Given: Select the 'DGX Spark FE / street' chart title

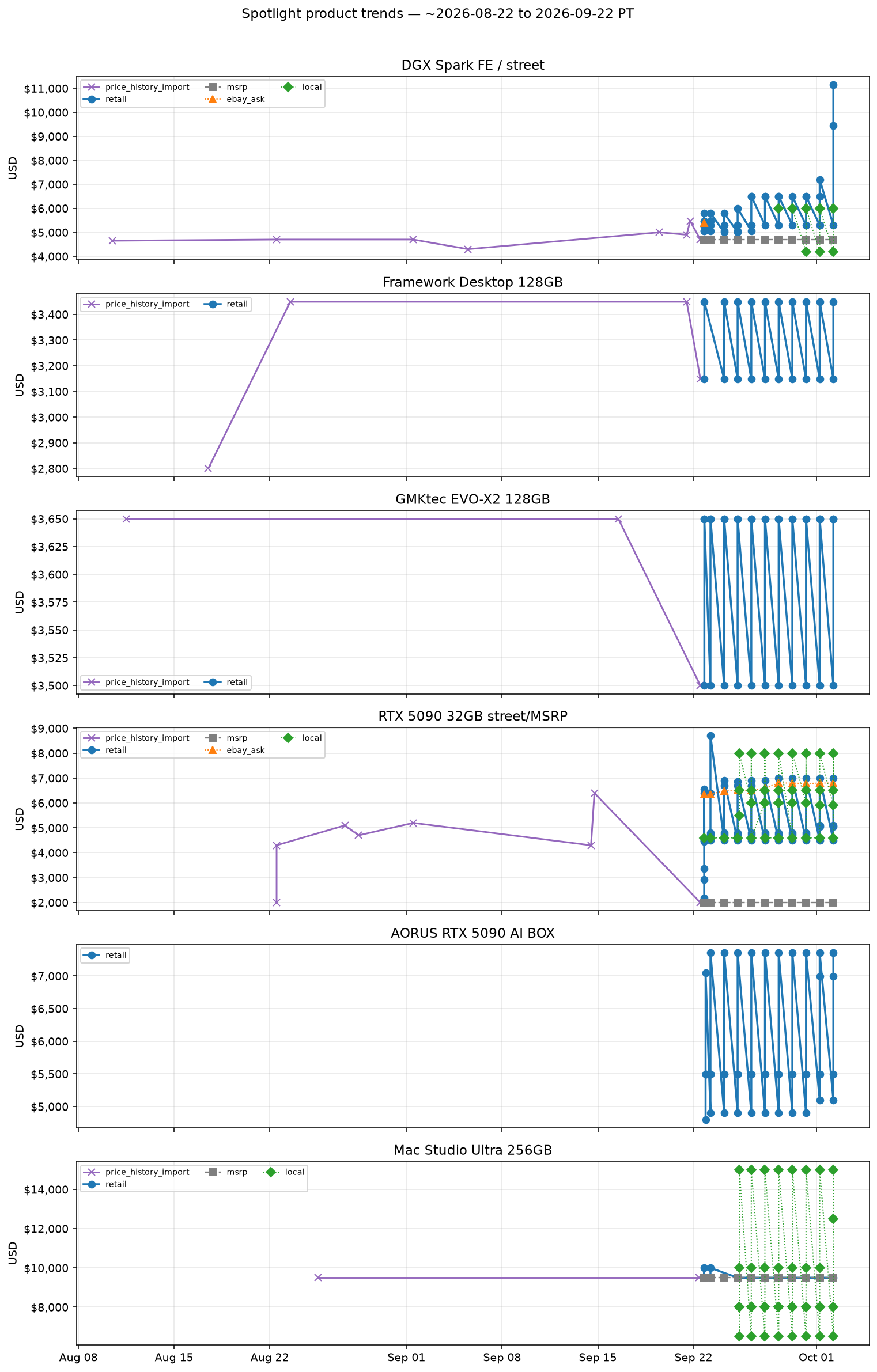Looking at the screenshot, I should click(x=472, y=66).
